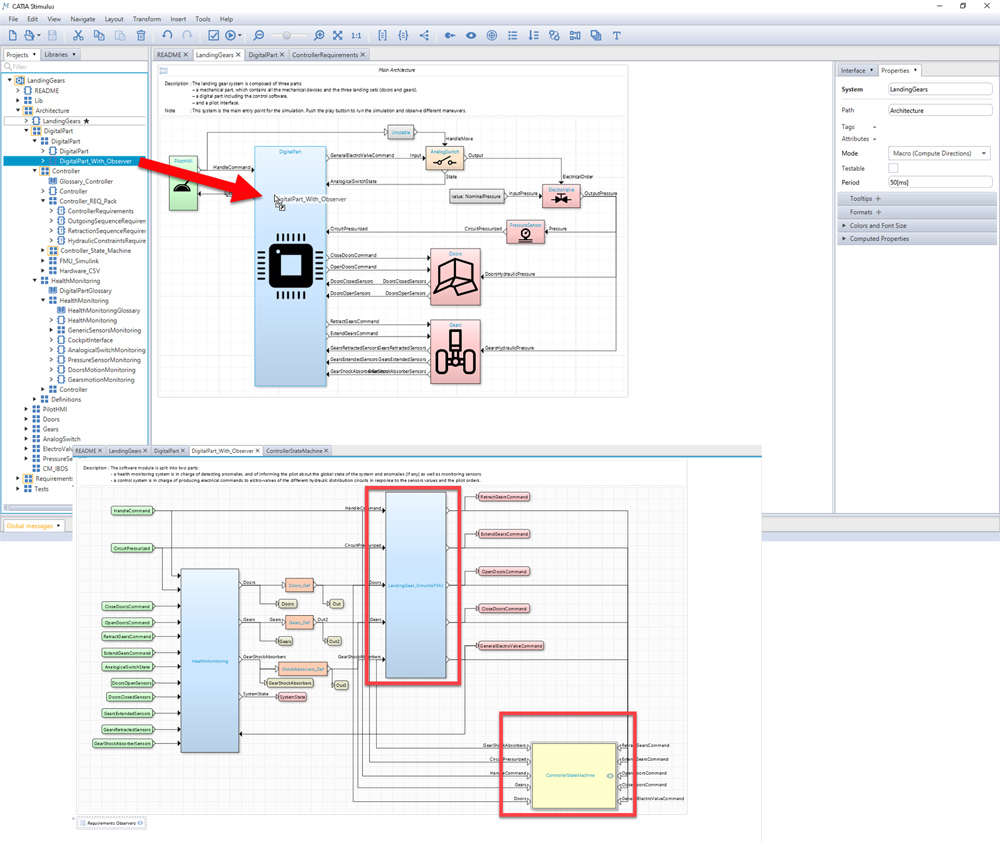Image resolution: width=1000 pixels, height=842 pixels.
Task: Fit diagram to window with the arrows icon
Action: pyautogui.click(x=337, y=36)
